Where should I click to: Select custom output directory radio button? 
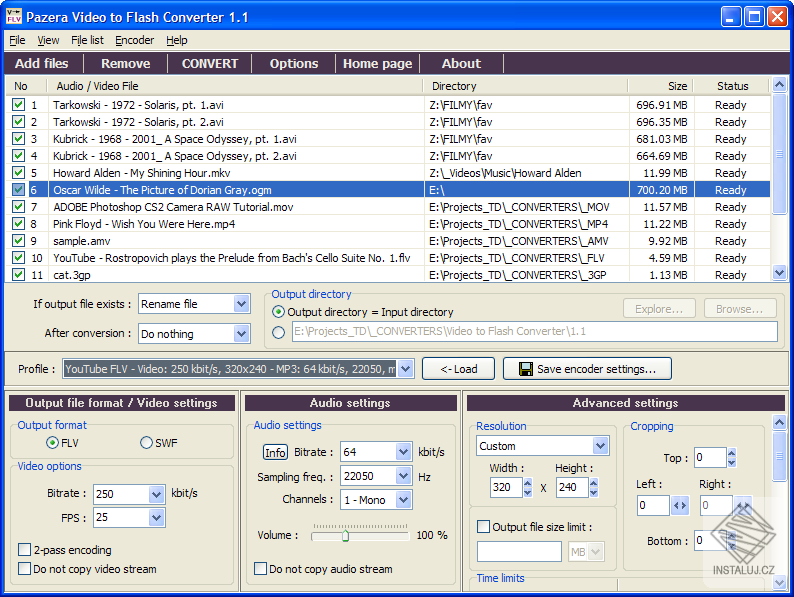[x=278, y=332]
